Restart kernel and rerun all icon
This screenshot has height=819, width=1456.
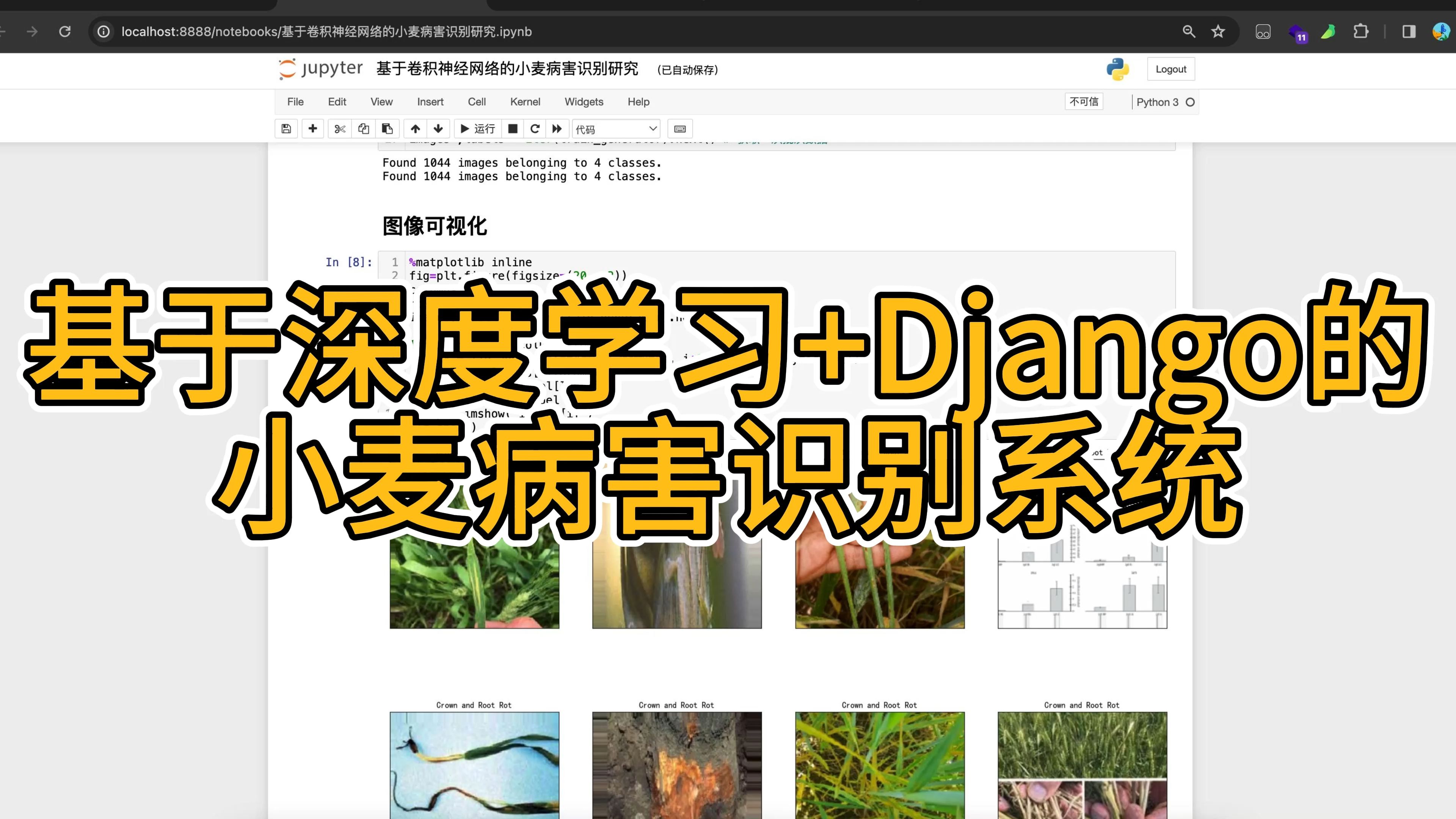pyautogui.click(x=557, y=129)
